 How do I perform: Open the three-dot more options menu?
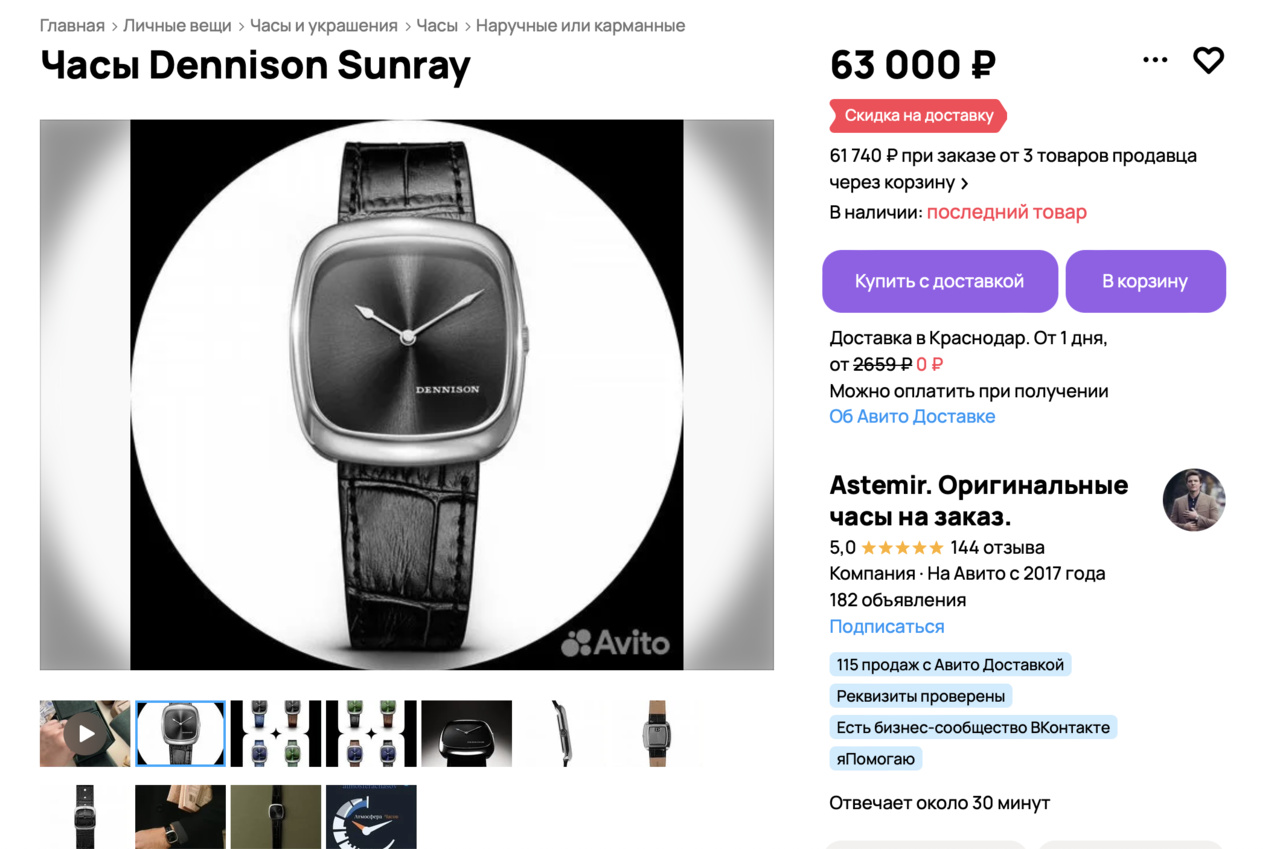[1155, 60]
